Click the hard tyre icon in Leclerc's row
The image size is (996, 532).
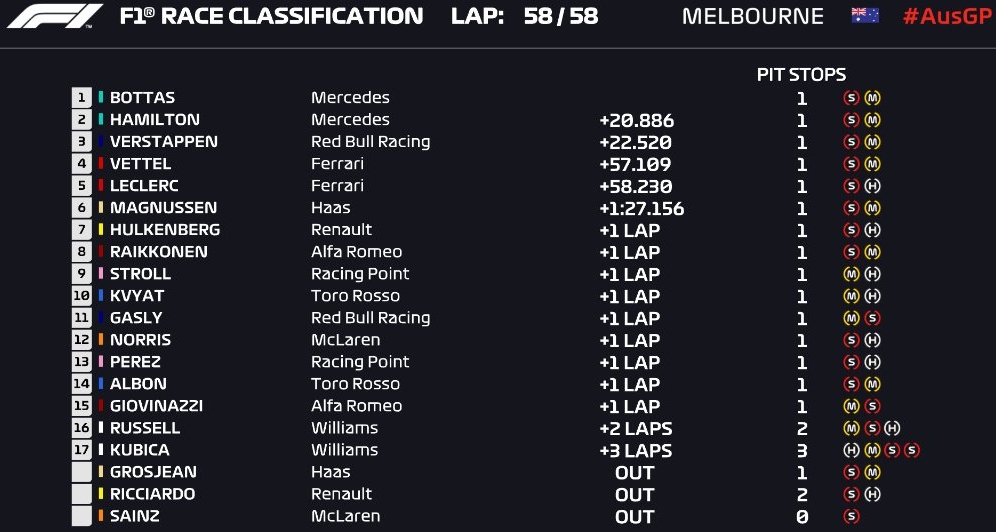coord(873,186)
